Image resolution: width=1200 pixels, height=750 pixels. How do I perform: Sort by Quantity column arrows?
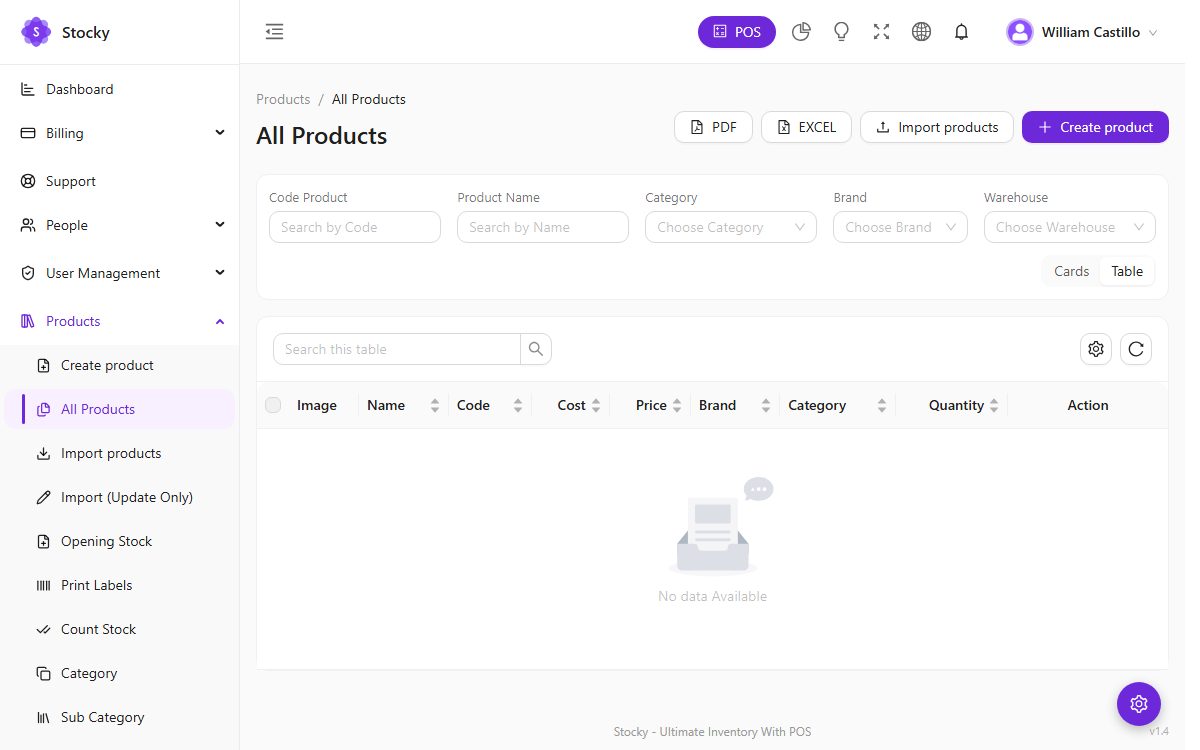(x=994, y=405)
